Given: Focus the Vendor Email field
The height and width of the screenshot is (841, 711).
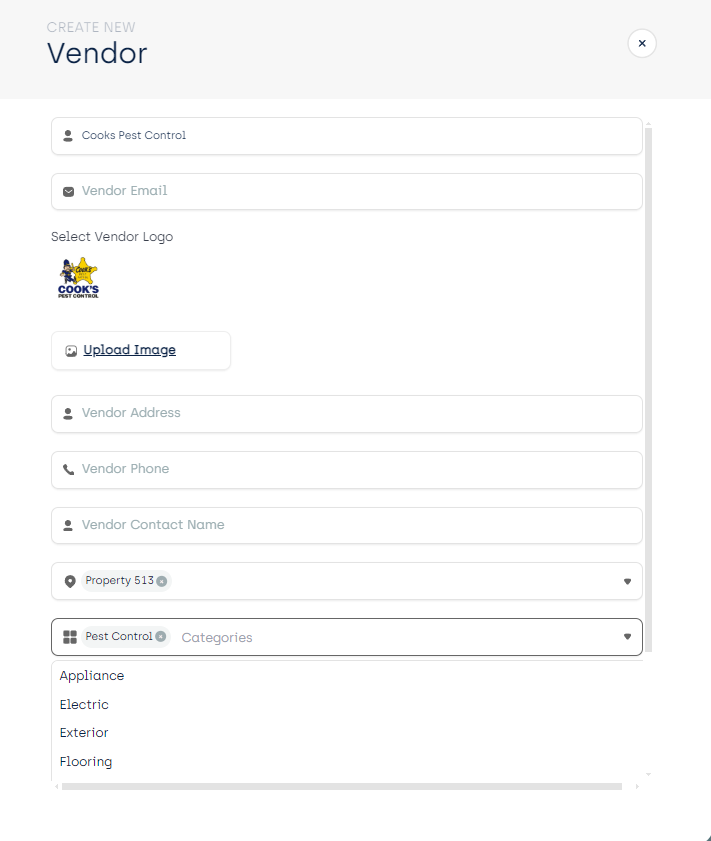Looking at the screenshot, I should pyautogui.click(x=347, y=191).
